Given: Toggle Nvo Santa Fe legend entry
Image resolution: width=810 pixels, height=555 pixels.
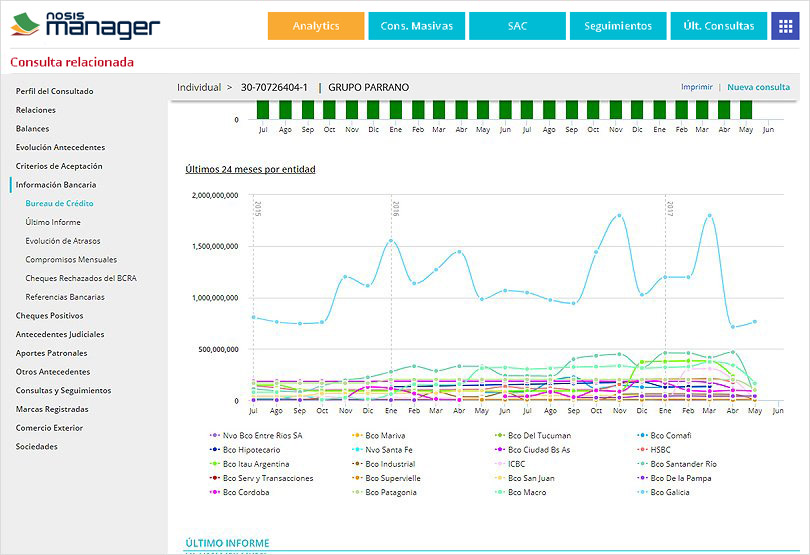Looking at the screenshot, I should [382, 450].
